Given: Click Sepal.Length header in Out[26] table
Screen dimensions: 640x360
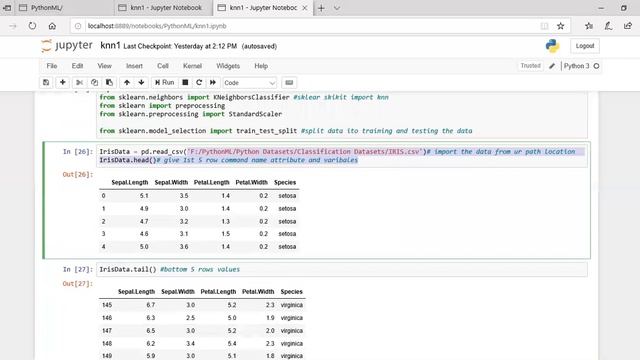Looking at the screenshot, I should coord(130,182).
